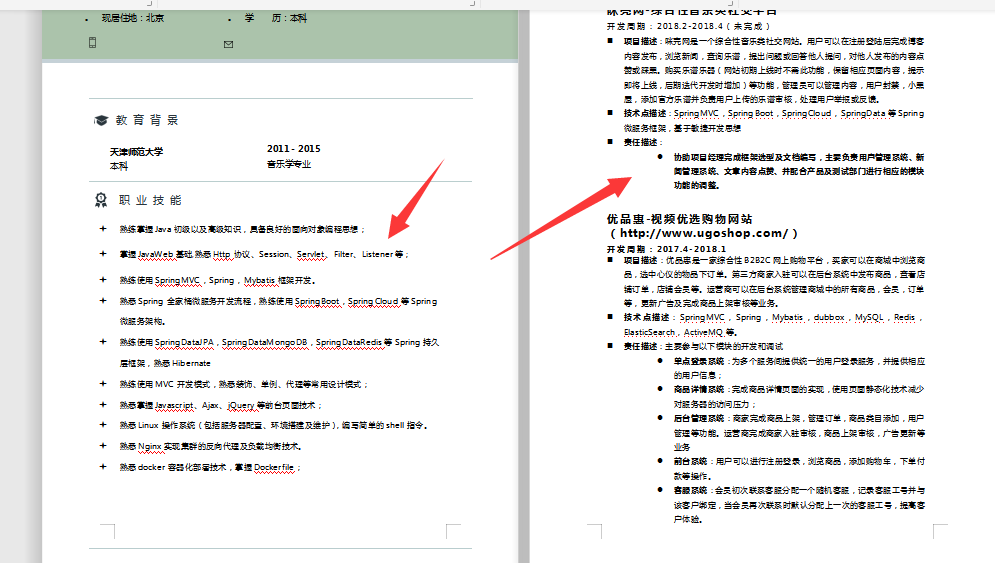Screen dimensions: 995x563
Task: Click the line mentioning SpringDataJPA
Action: [x=279, y=342]
